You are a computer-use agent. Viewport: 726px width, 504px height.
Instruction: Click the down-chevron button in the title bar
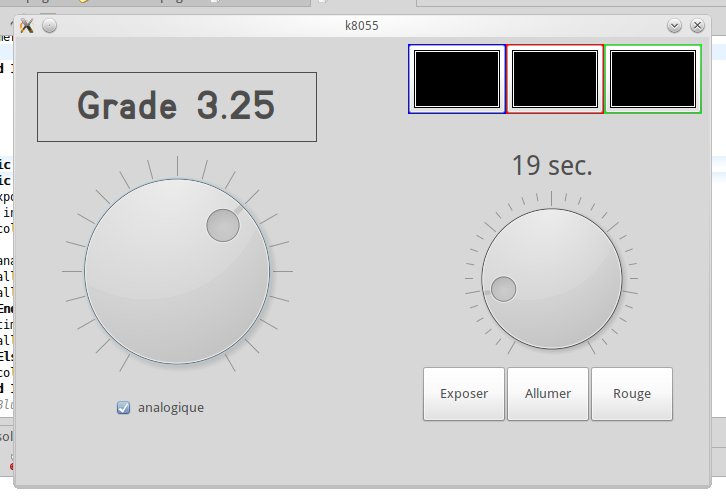pyautogui.click(x=674, y=26)
